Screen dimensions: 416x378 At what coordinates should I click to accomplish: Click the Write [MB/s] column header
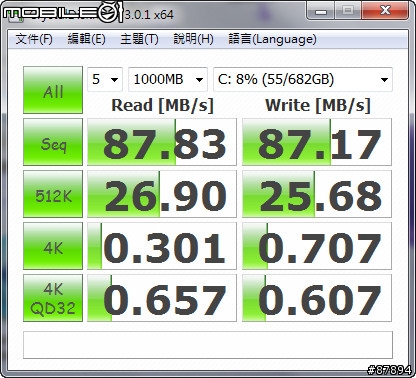pos(318,106)
